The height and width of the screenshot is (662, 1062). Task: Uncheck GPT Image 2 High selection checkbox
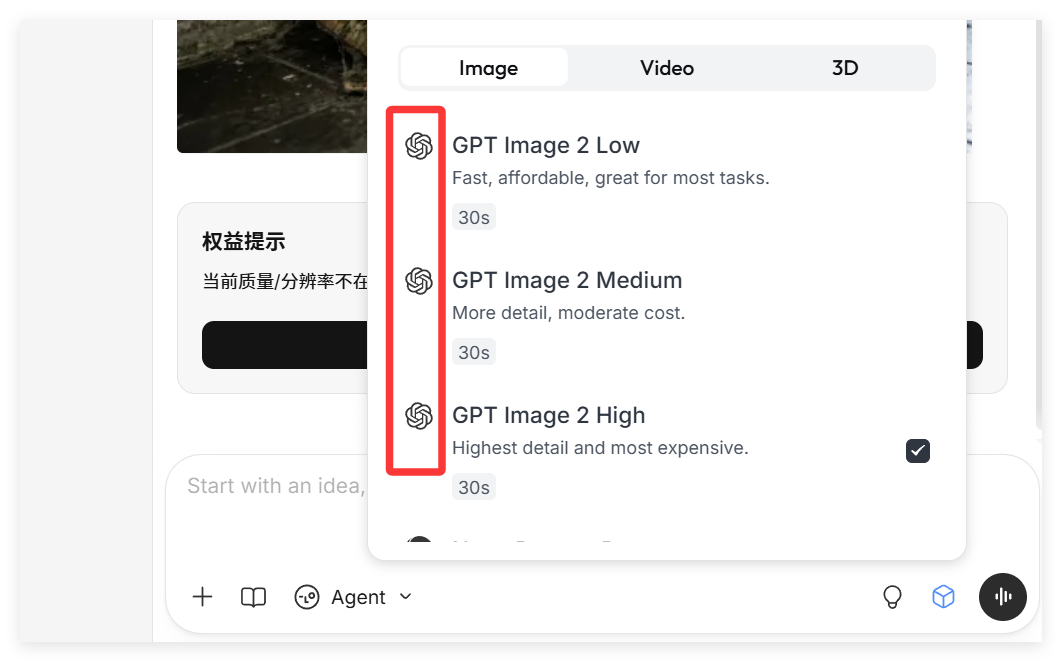pyautogui.click(x=917, y=451)
